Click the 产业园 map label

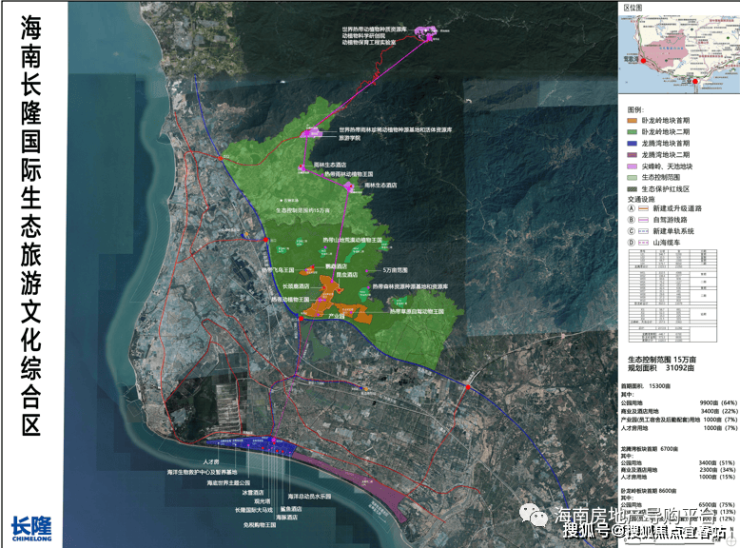pos(336,316)
